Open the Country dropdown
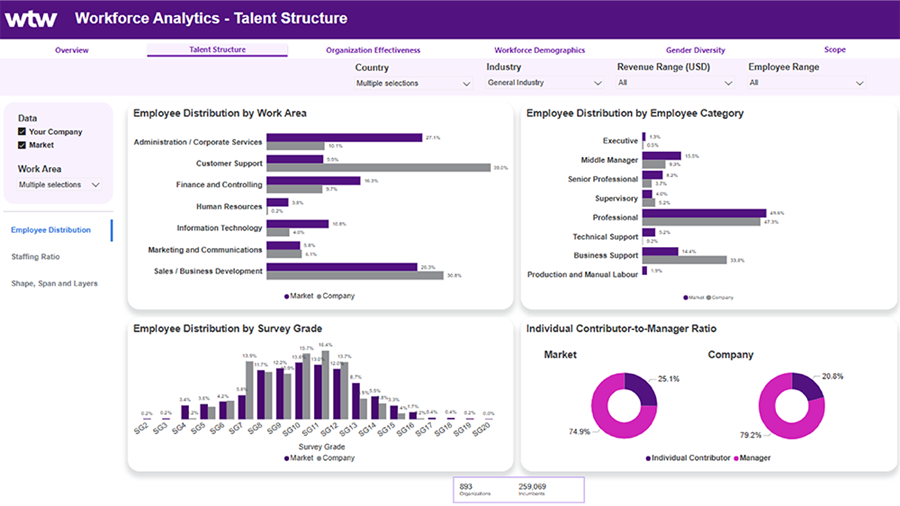Screen dimensions: 900x506 pyautogui.click(x=413, y=84)
